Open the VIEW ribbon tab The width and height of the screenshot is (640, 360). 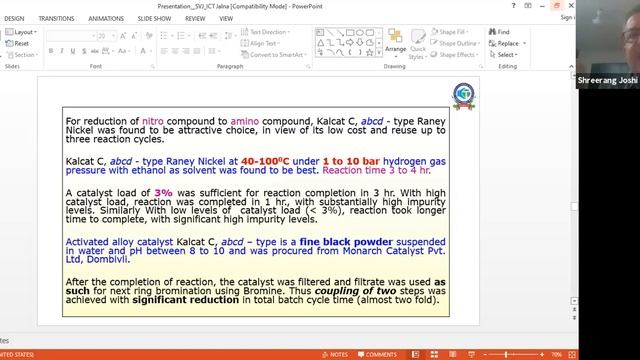pyautogui.click(x=226, y=19)
